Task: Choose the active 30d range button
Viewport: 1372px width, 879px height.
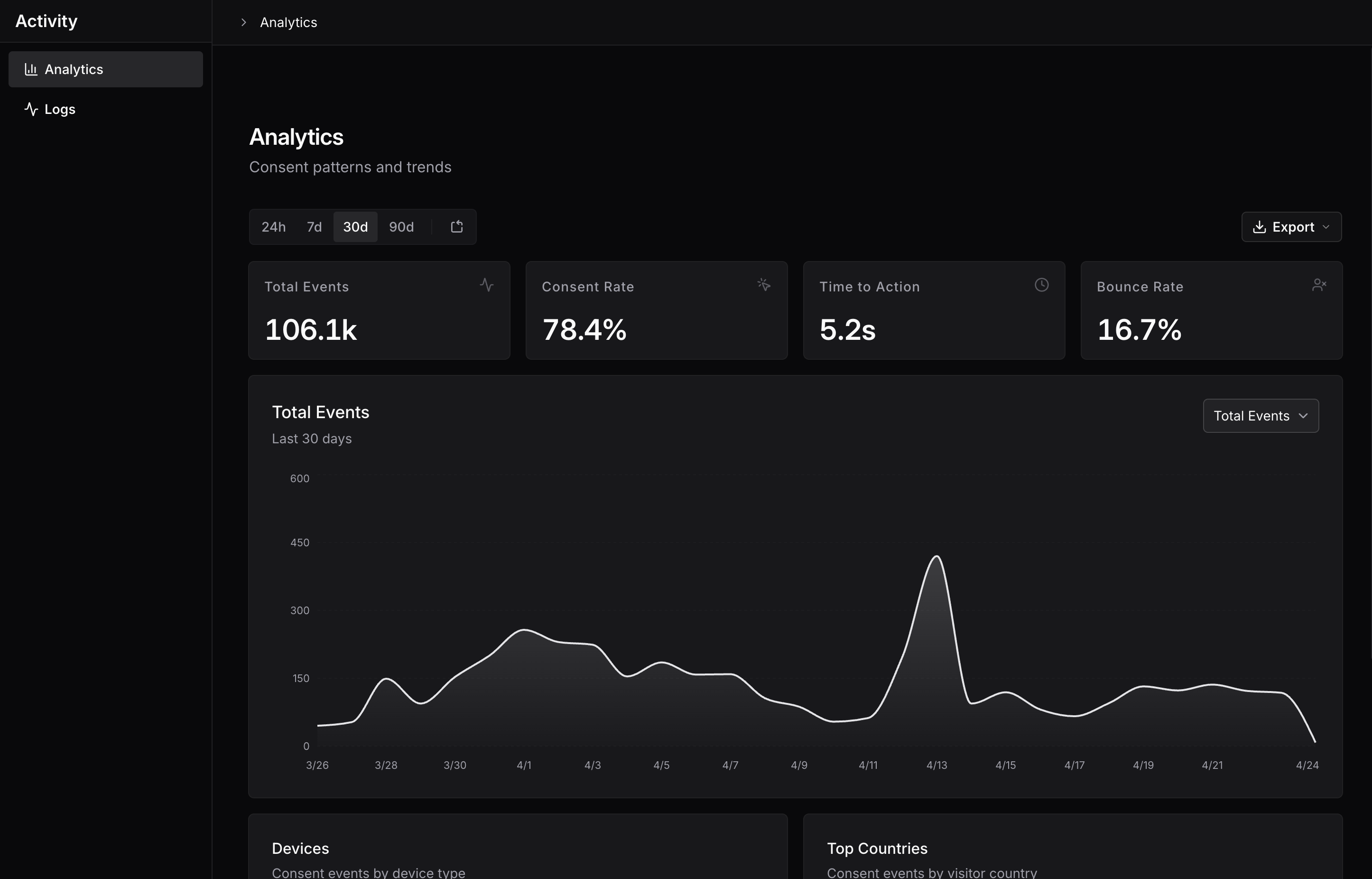Action: (355, 226)
